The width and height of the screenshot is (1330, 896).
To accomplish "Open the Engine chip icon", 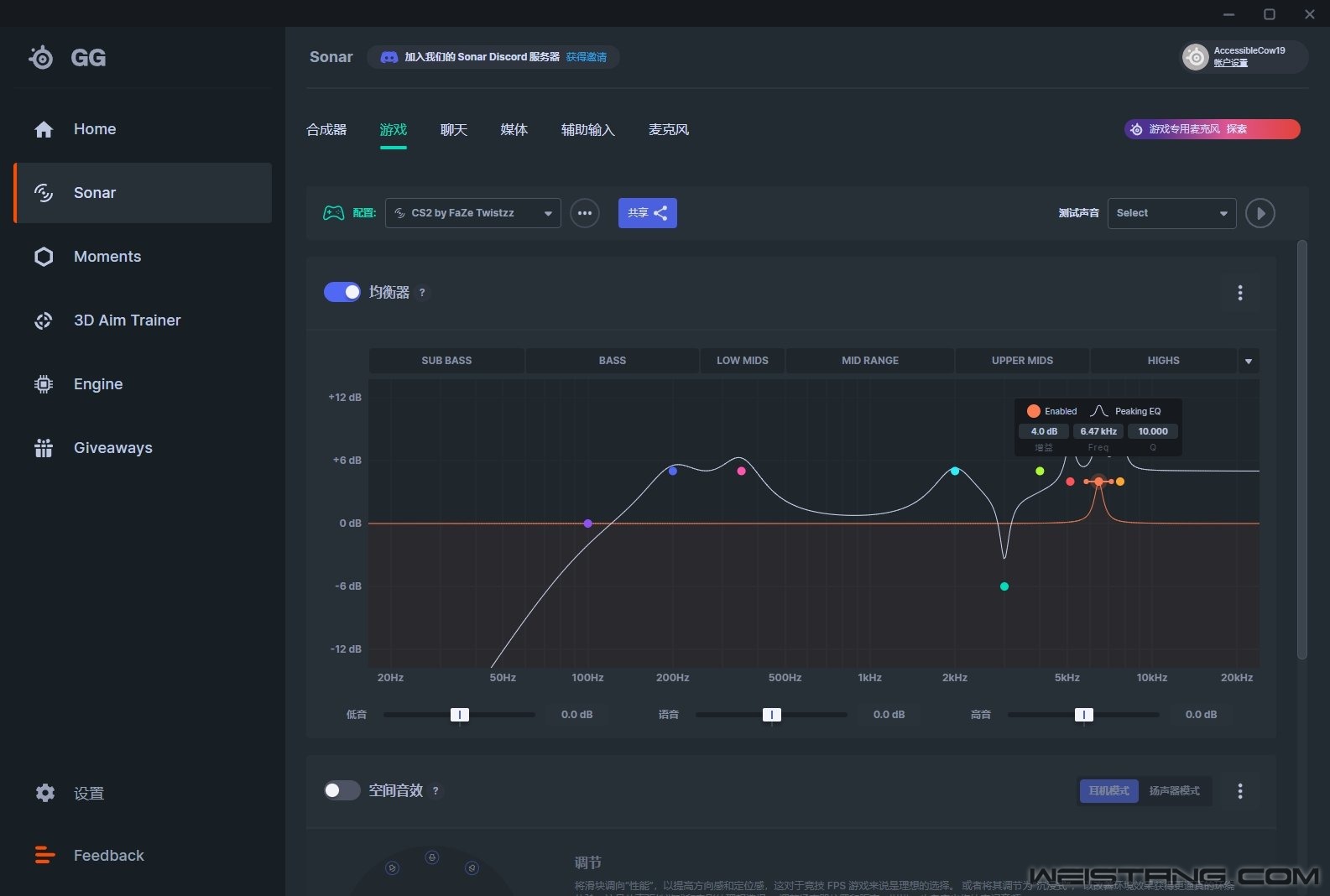I will 44,384.
